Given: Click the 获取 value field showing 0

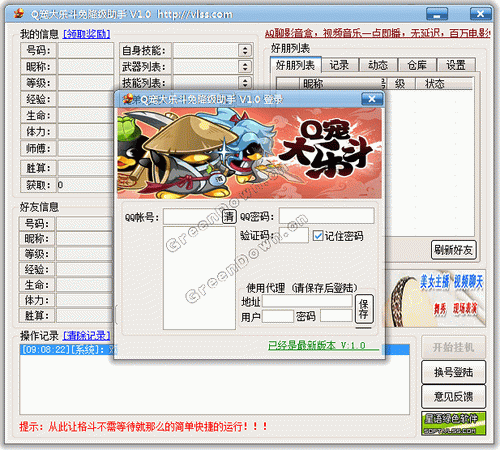Looking at the screenshot, I should click(85, 185).
